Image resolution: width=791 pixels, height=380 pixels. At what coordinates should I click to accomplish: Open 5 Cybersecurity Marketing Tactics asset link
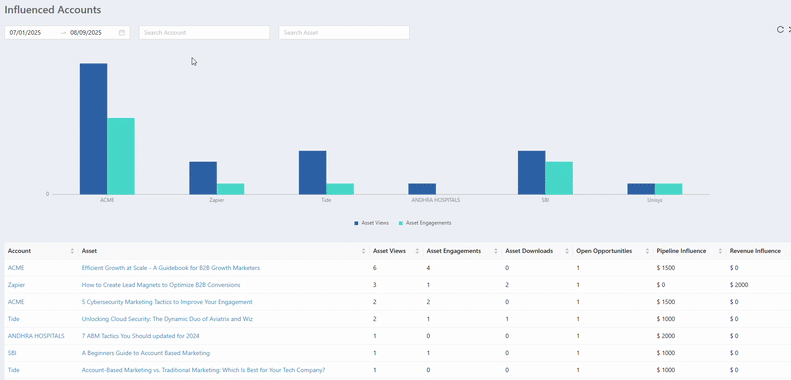pos(167,302)
